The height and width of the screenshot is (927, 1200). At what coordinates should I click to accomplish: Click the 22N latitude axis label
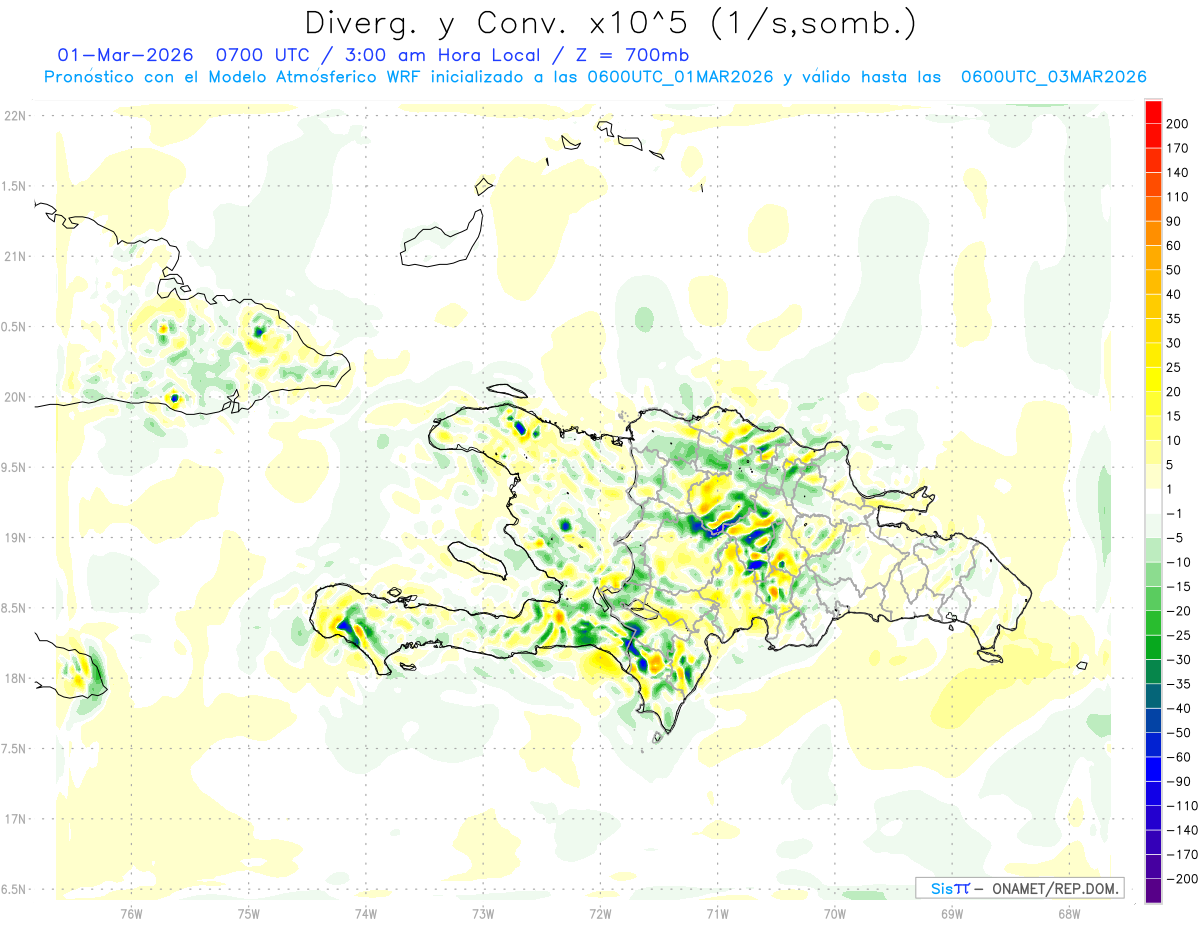click(x=14, y=116)
